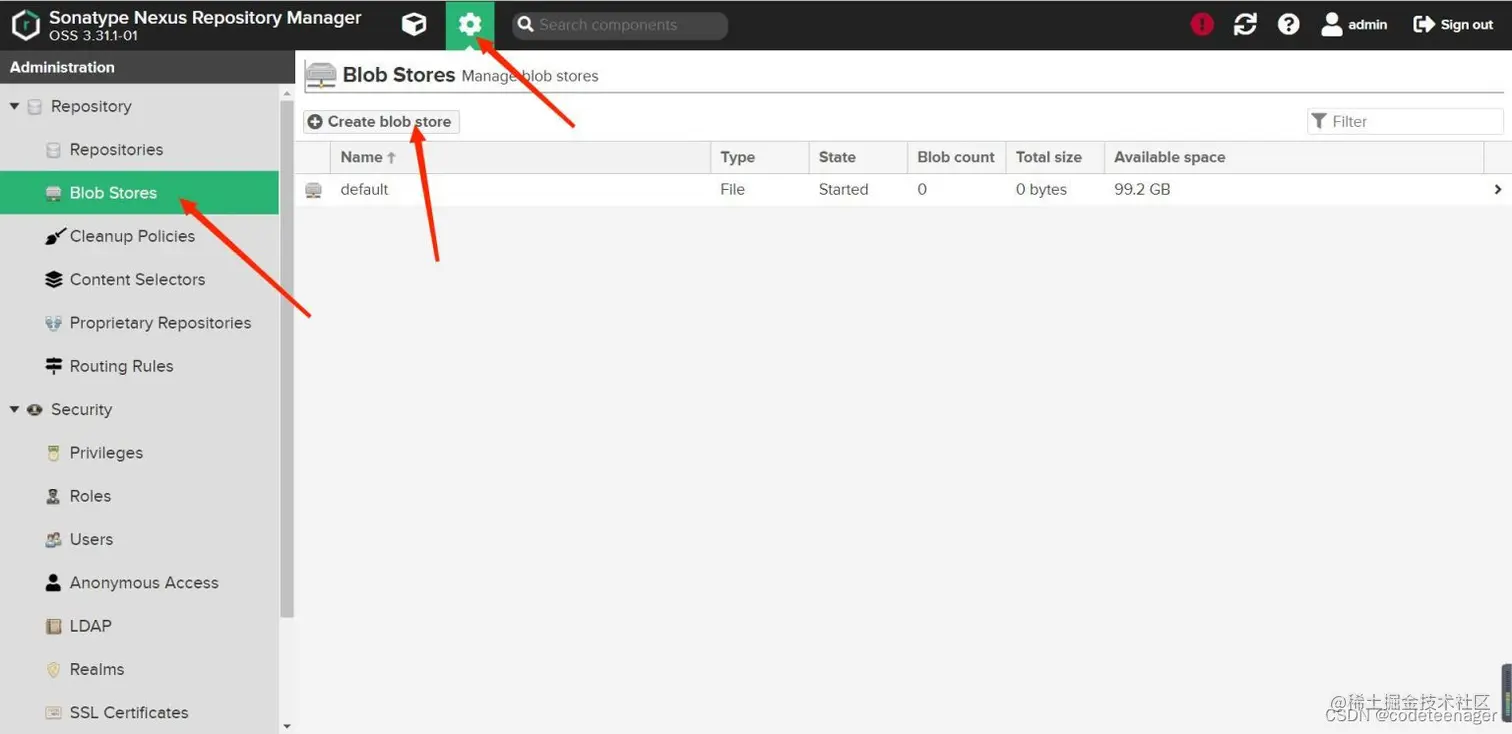This screenshot has height=734, width=1512.
Task: Click the Roles icon
Action: tap(54, 496)
